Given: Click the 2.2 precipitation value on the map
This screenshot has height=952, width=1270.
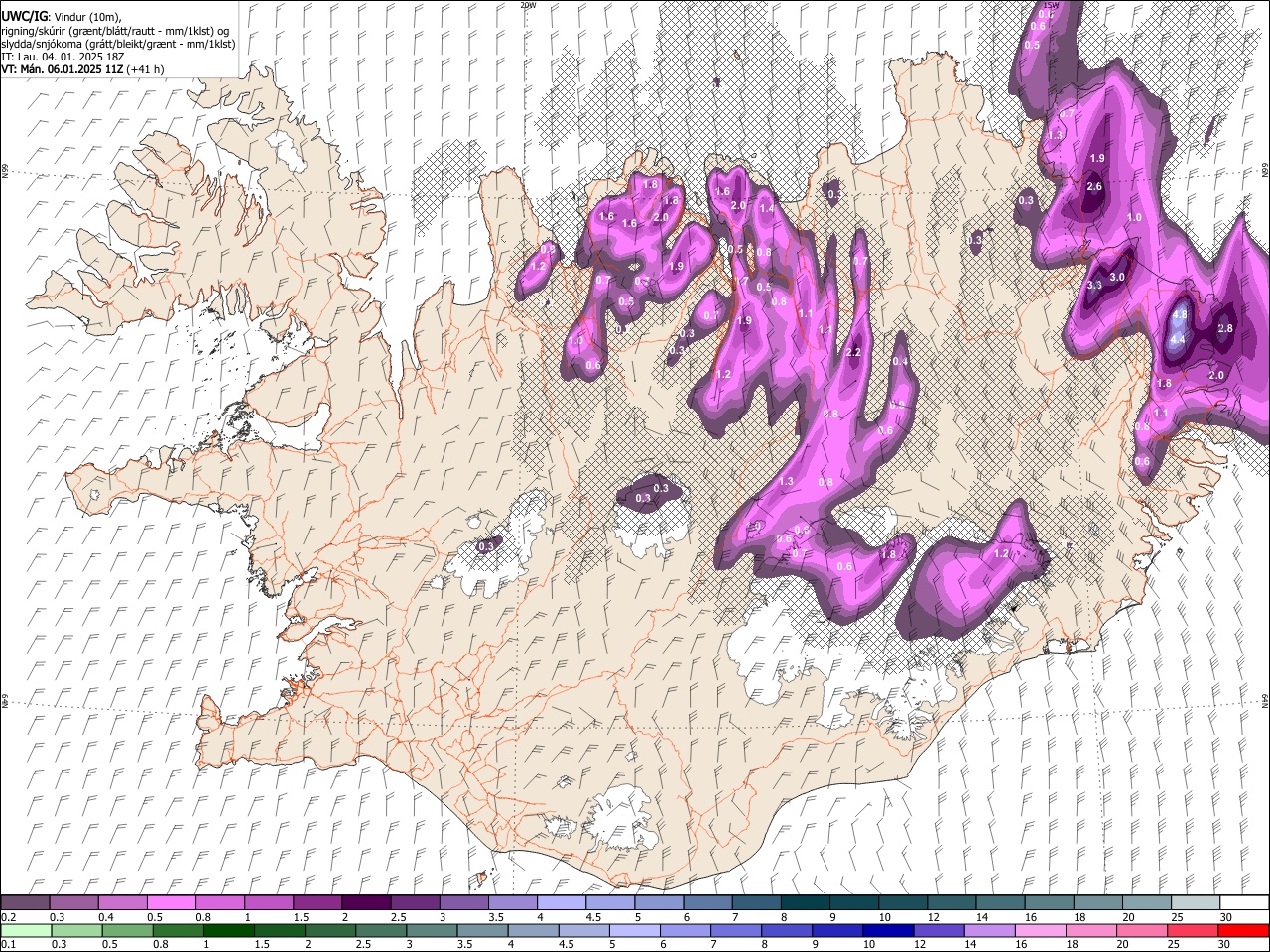Looking at the screenshot, I should (x=852, y=352).
